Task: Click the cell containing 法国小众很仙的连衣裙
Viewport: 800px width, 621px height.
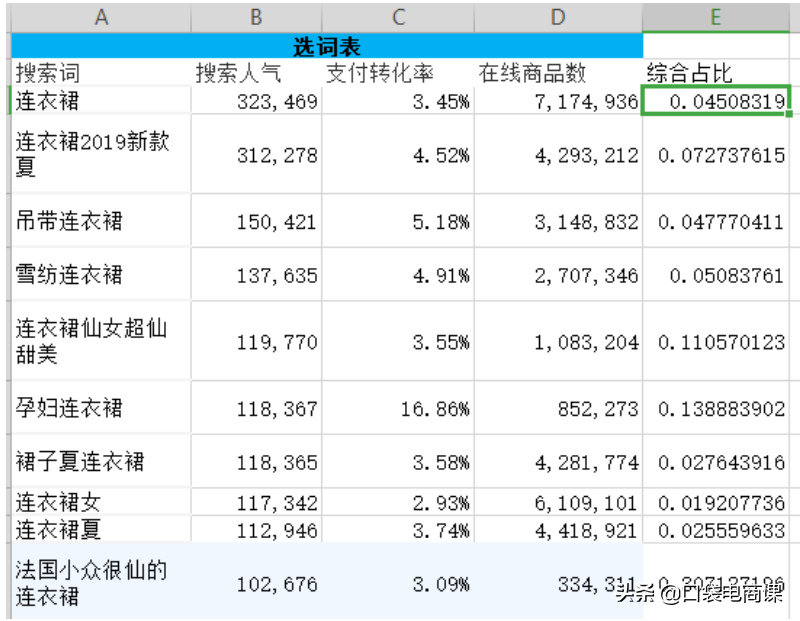Action: pos(100,584)
